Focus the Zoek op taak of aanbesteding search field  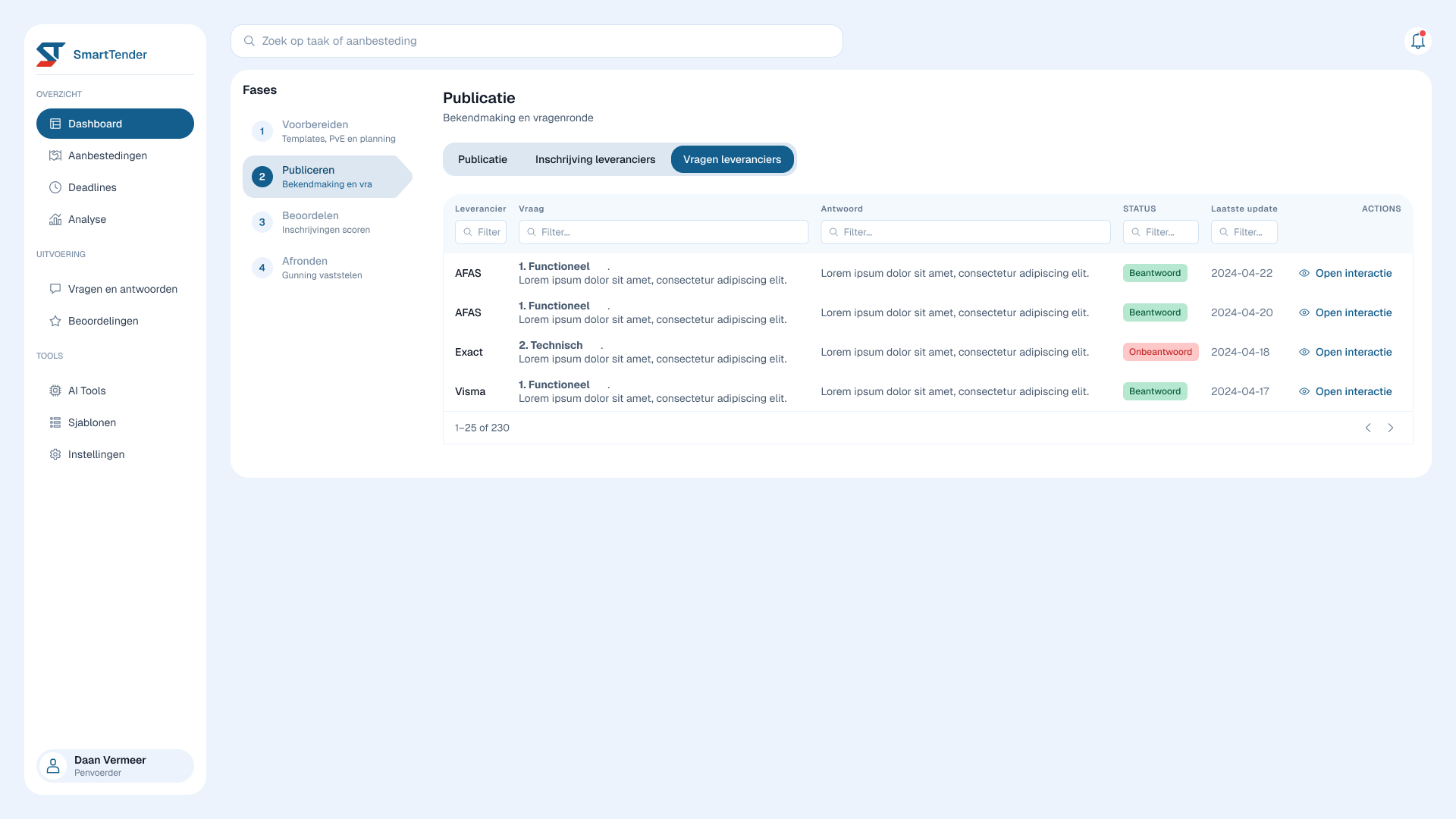pyautogui.click(x=537, y=41)
